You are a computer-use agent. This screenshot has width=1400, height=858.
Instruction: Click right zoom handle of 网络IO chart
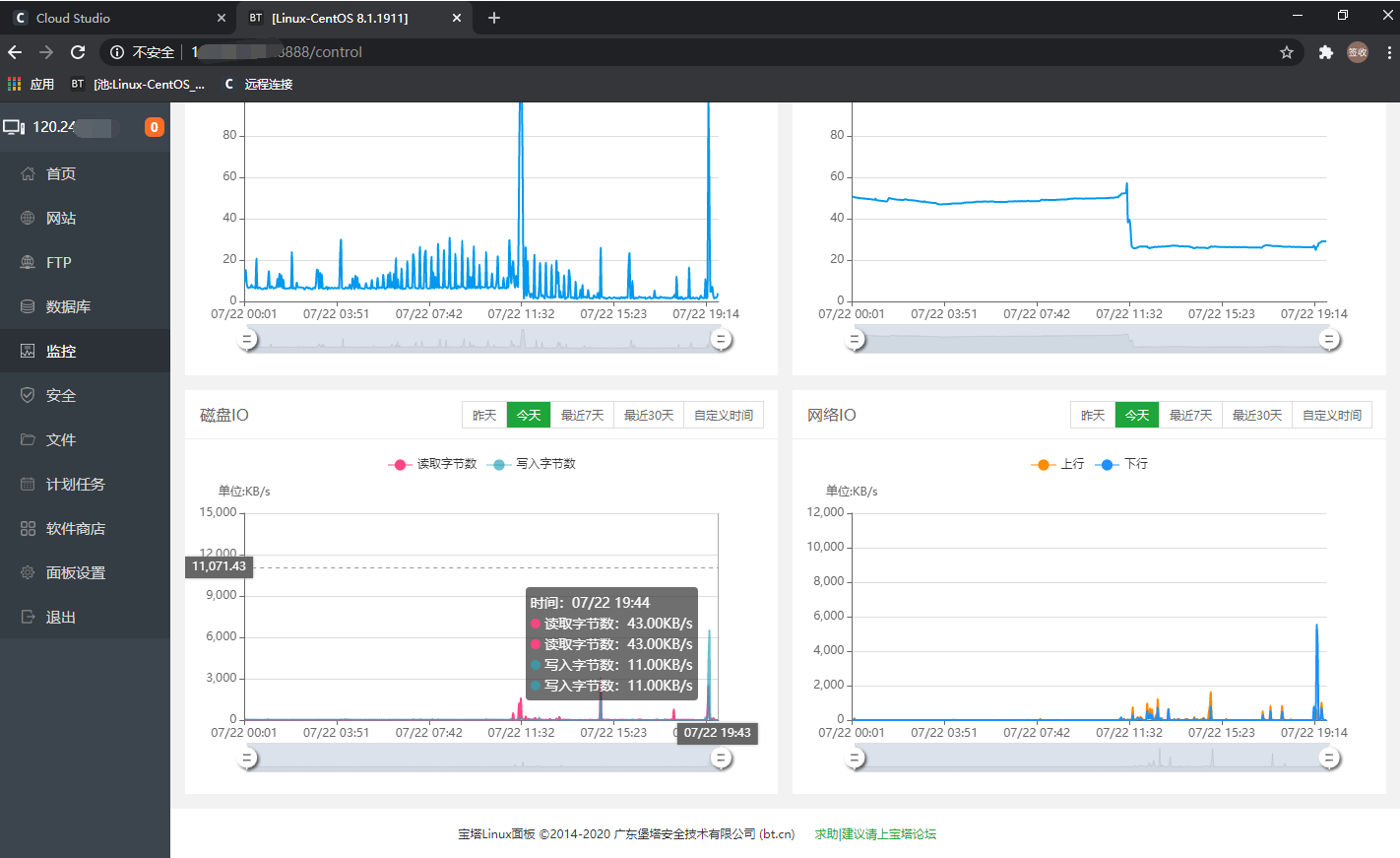[x=1329, y=759]
